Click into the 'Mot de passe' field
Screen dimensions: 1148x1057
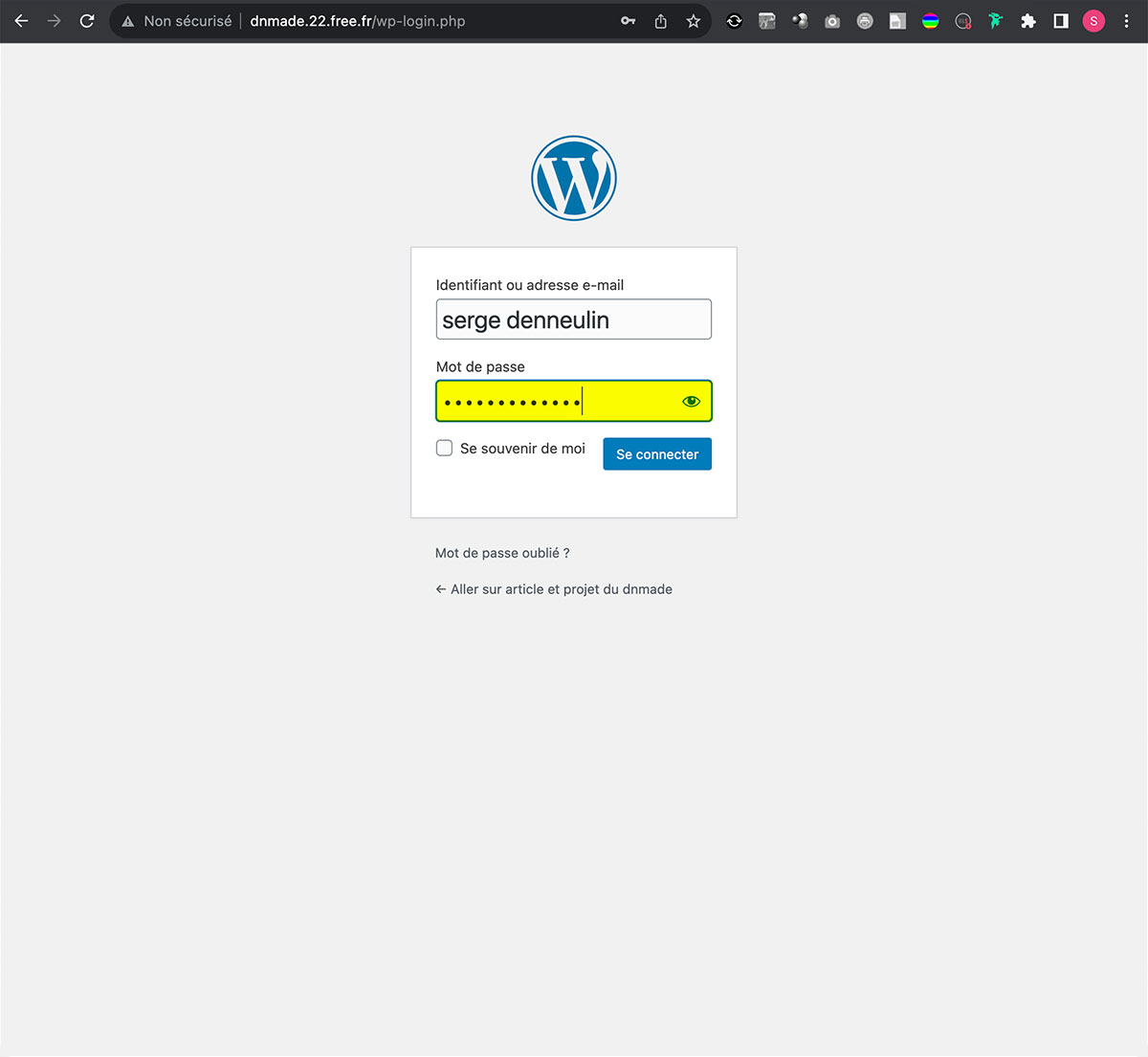coord(555,402)
